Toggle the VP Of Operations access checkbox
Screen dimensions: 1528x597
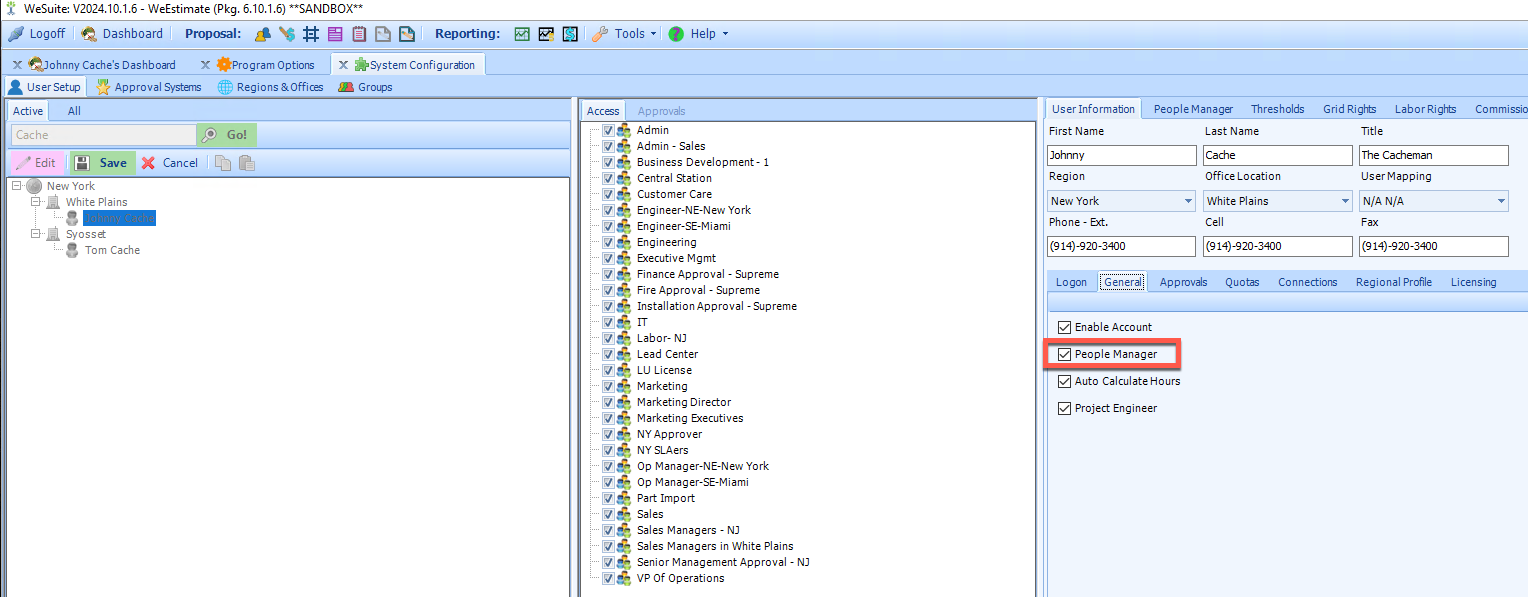[608, 578]
